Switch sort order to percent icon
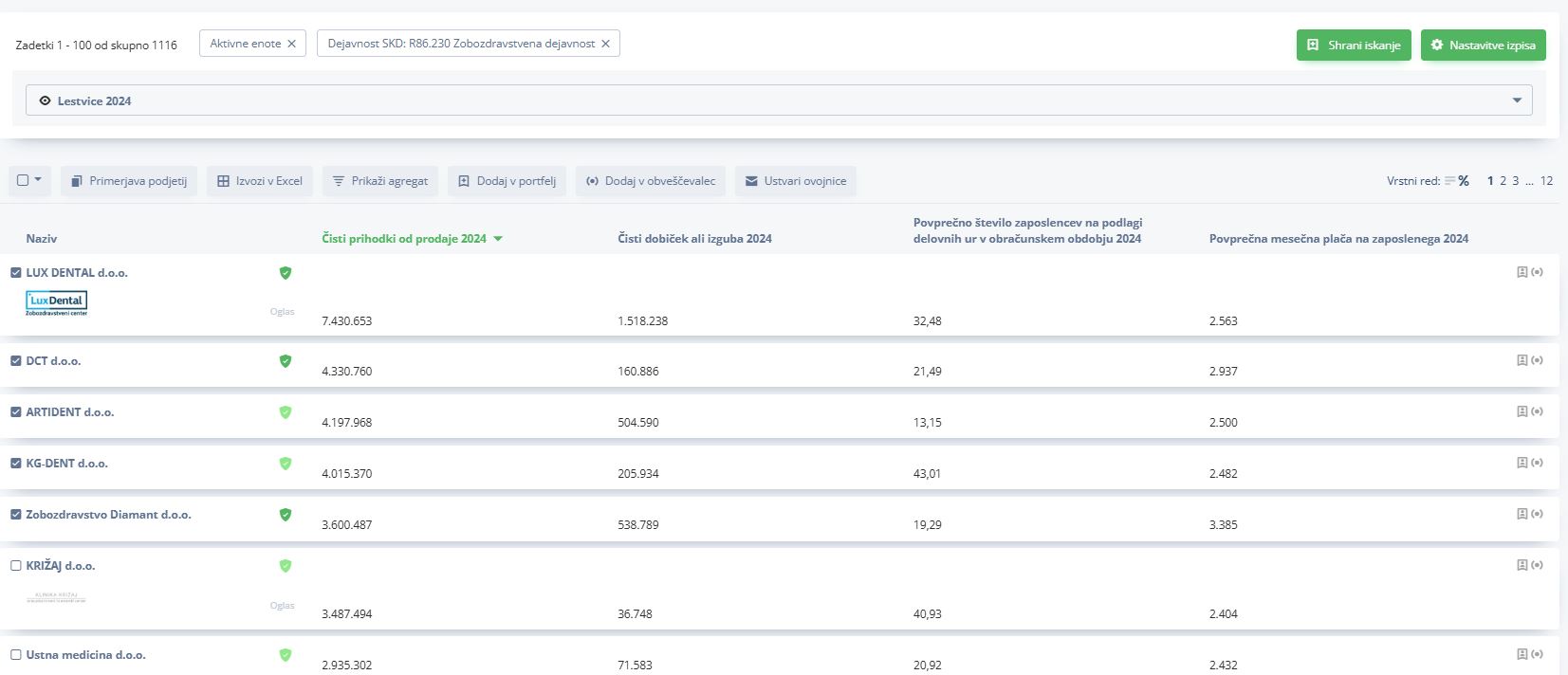The image size is (1568, 675). tap(1464, 181)
